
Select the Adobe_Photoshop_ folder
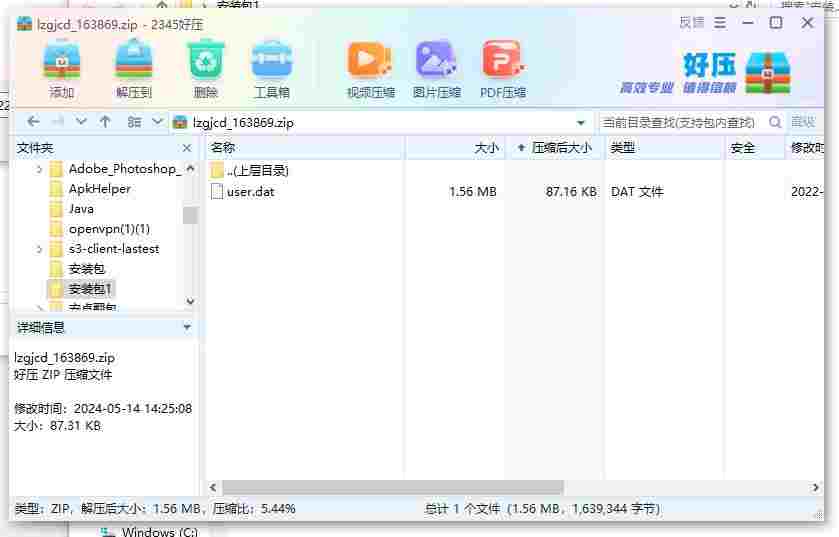click(115, 169)
